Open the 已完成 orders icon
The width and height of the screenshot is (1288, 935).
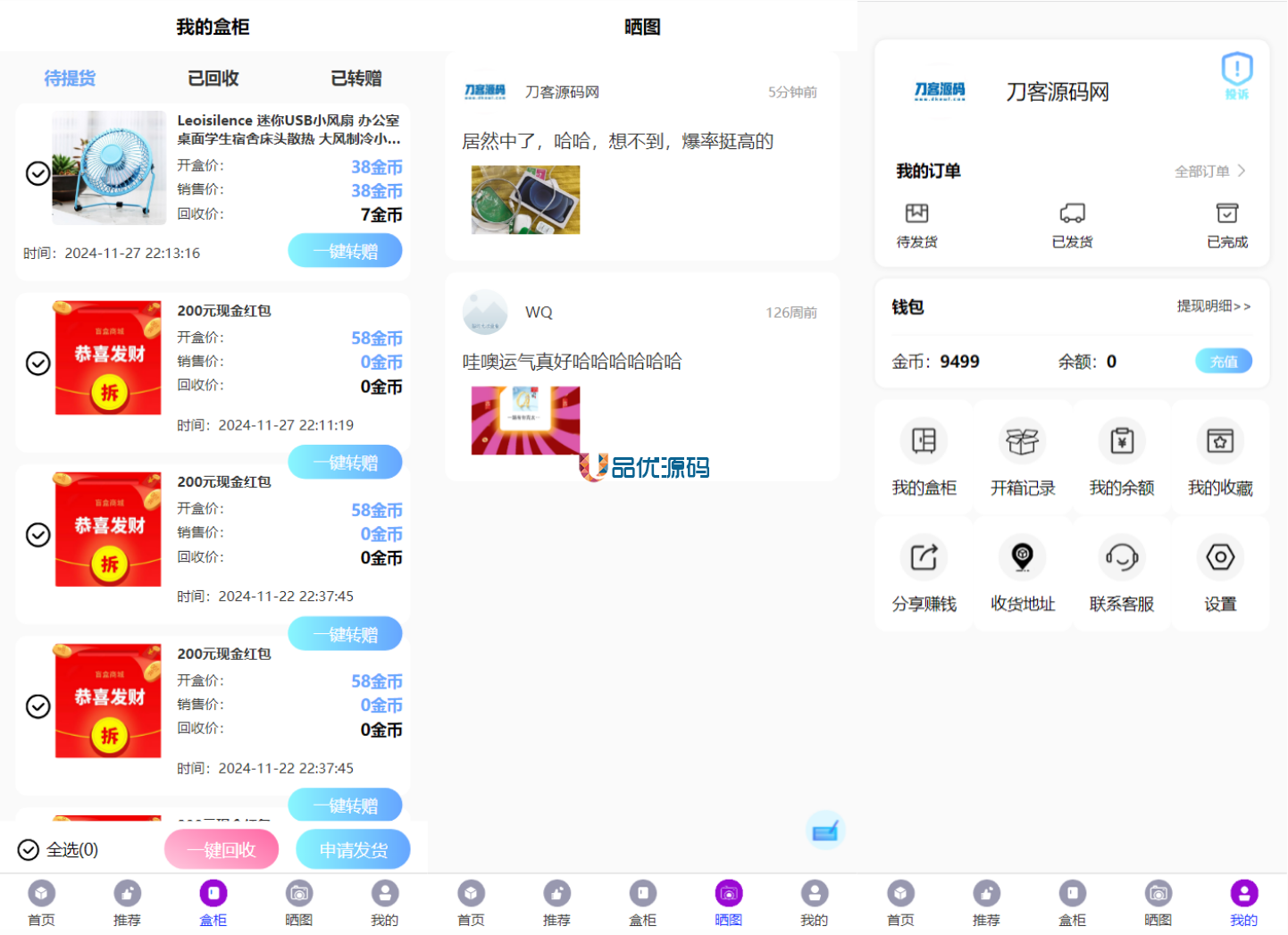[1227, 213]
